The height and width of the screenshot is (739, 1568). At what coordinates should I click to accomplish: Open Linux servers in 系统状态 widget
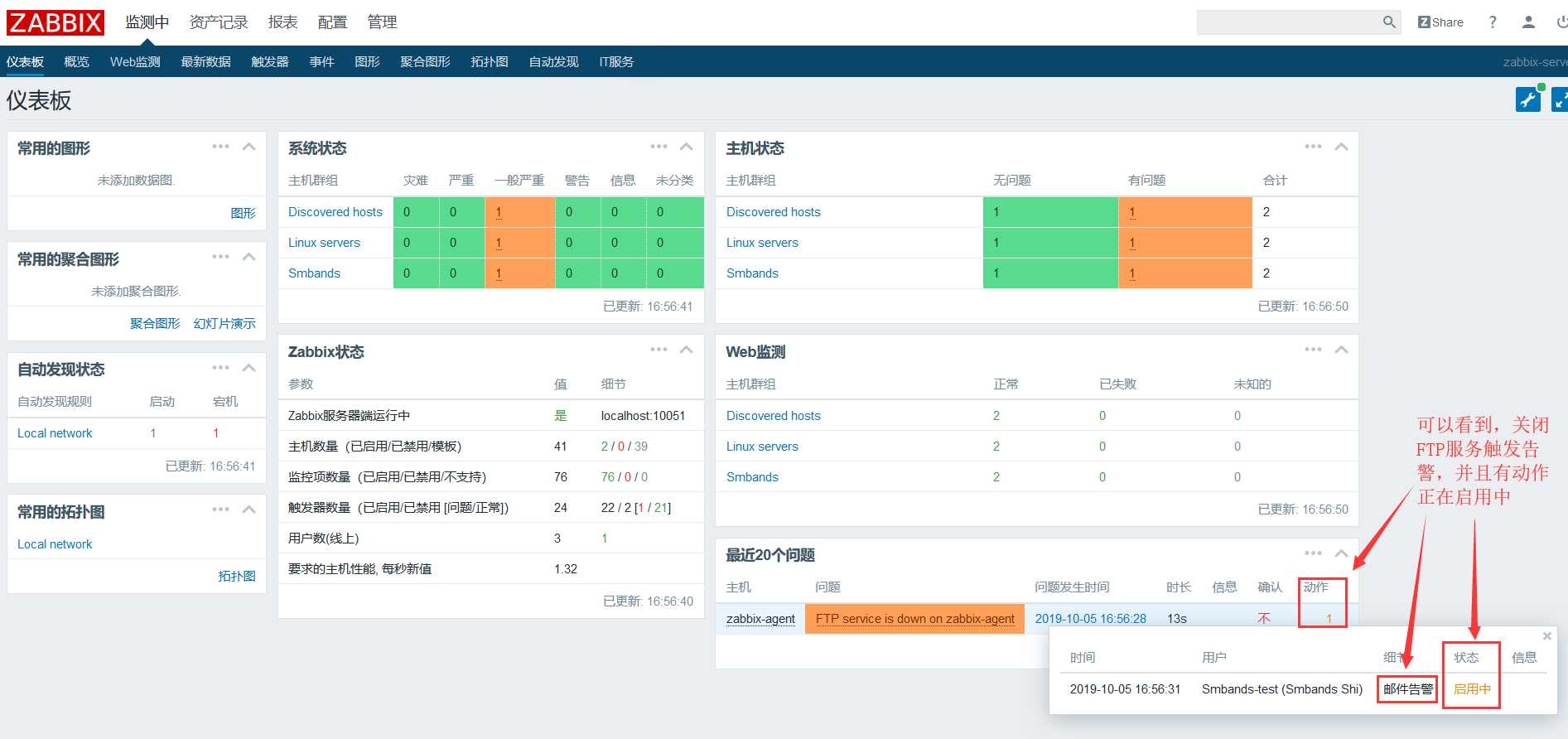(x=324, y=243)
